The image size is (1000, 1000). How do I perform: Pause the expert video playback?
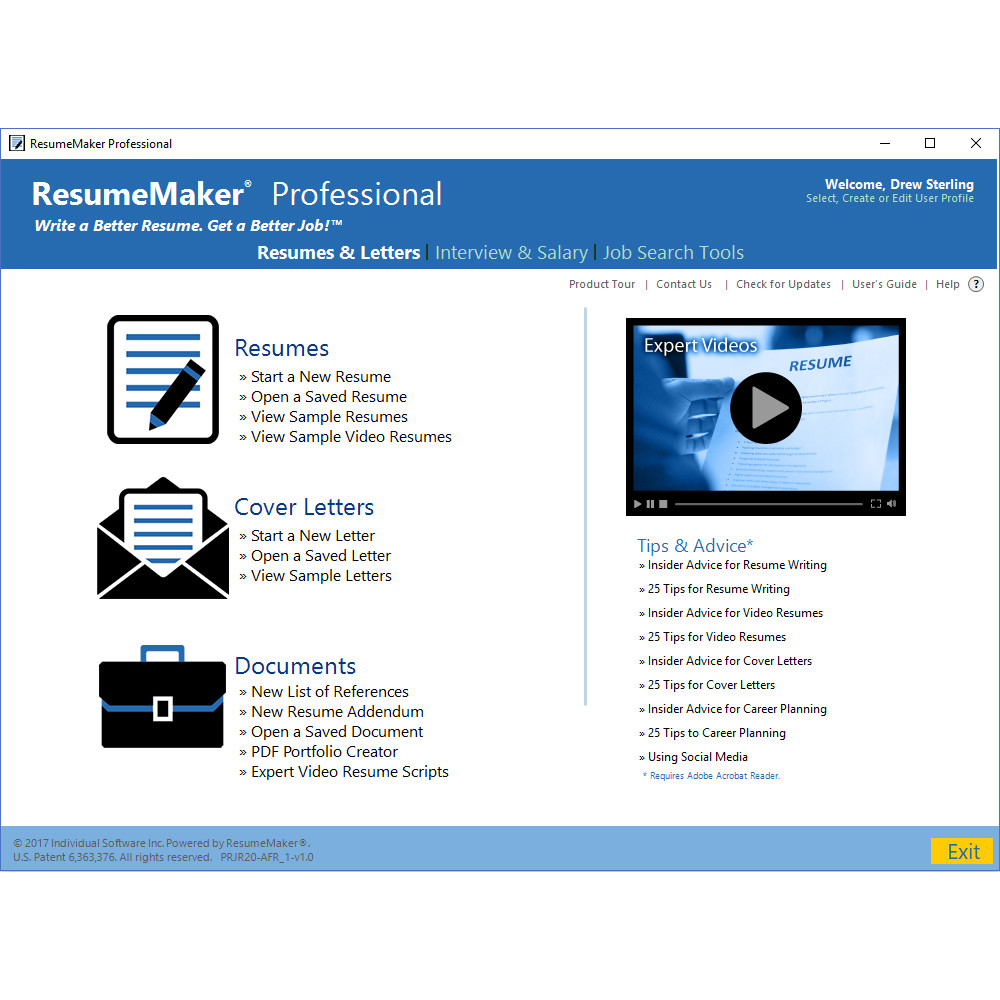coord(650,503)
